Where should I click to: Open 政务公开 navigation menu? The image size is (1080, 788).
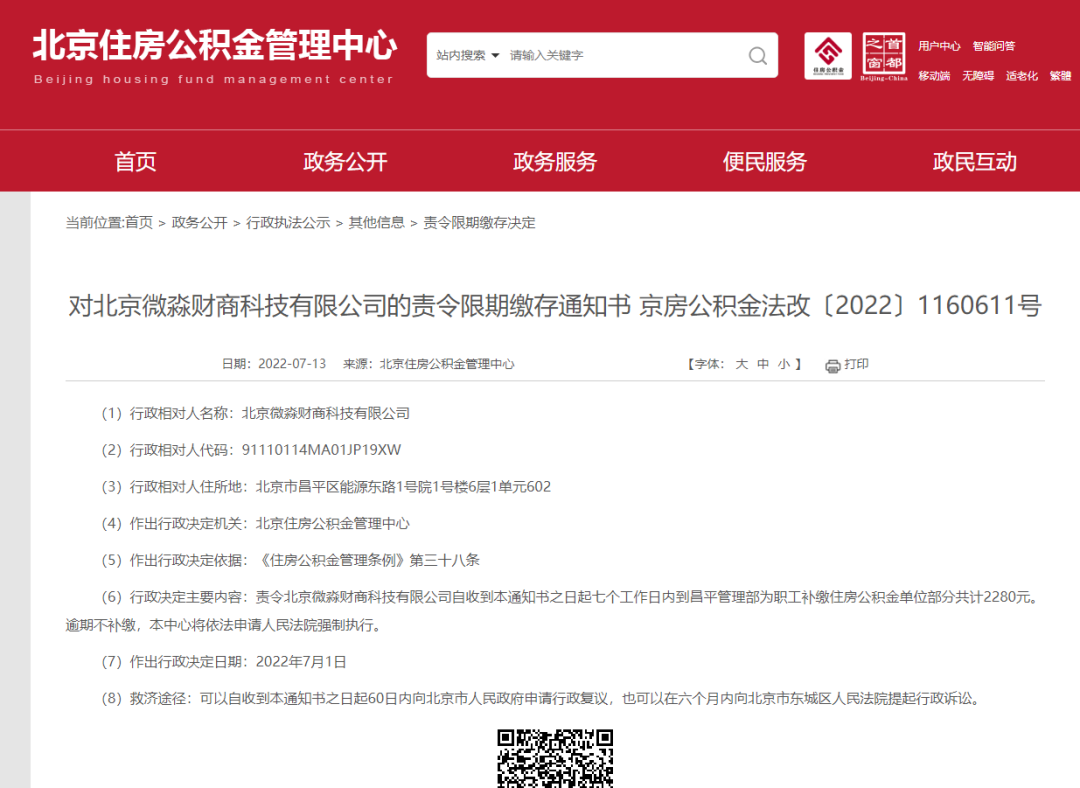[345, 161]
